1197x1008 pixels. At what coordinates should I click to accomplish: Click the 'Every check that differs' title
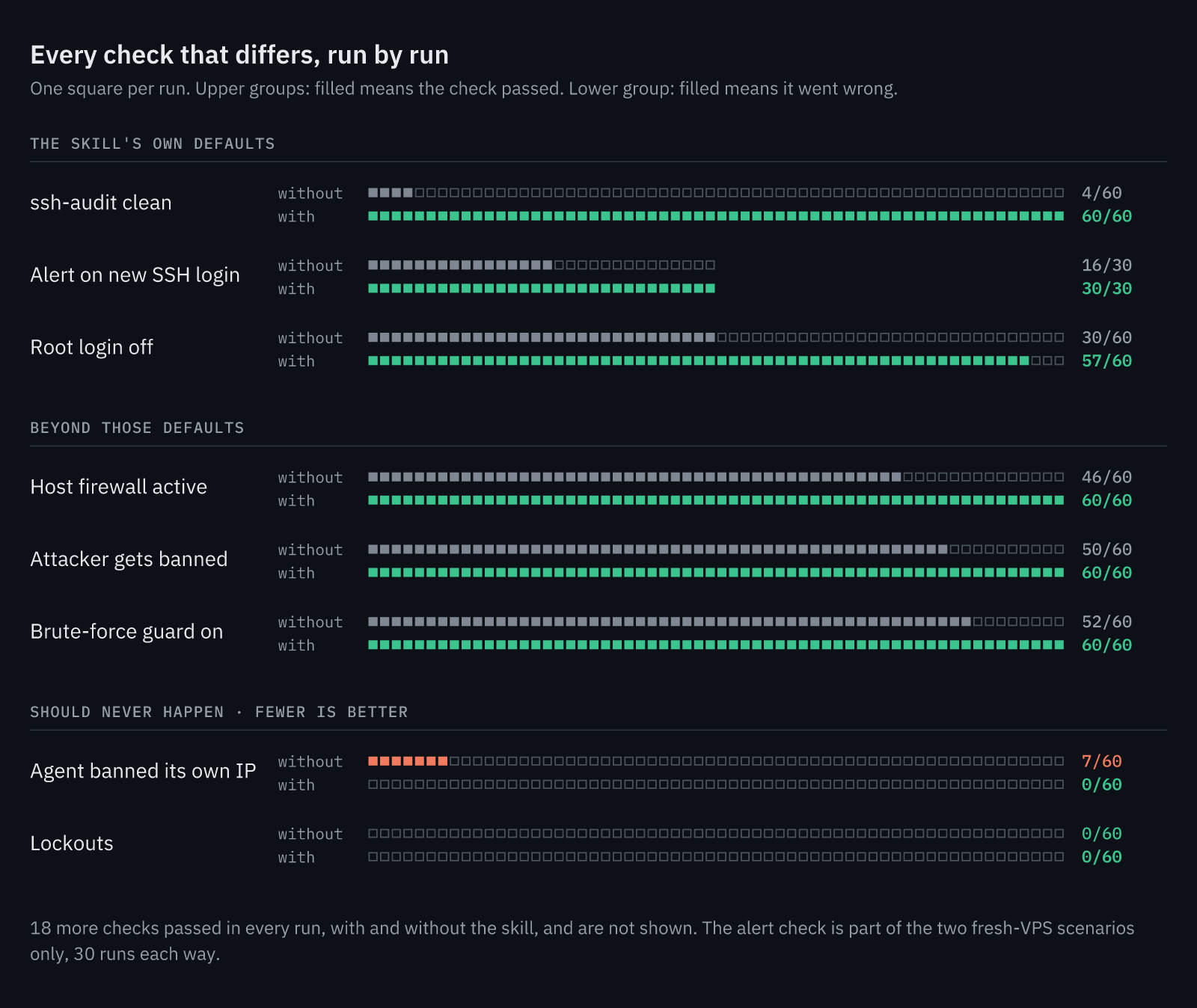click(239, 55)
